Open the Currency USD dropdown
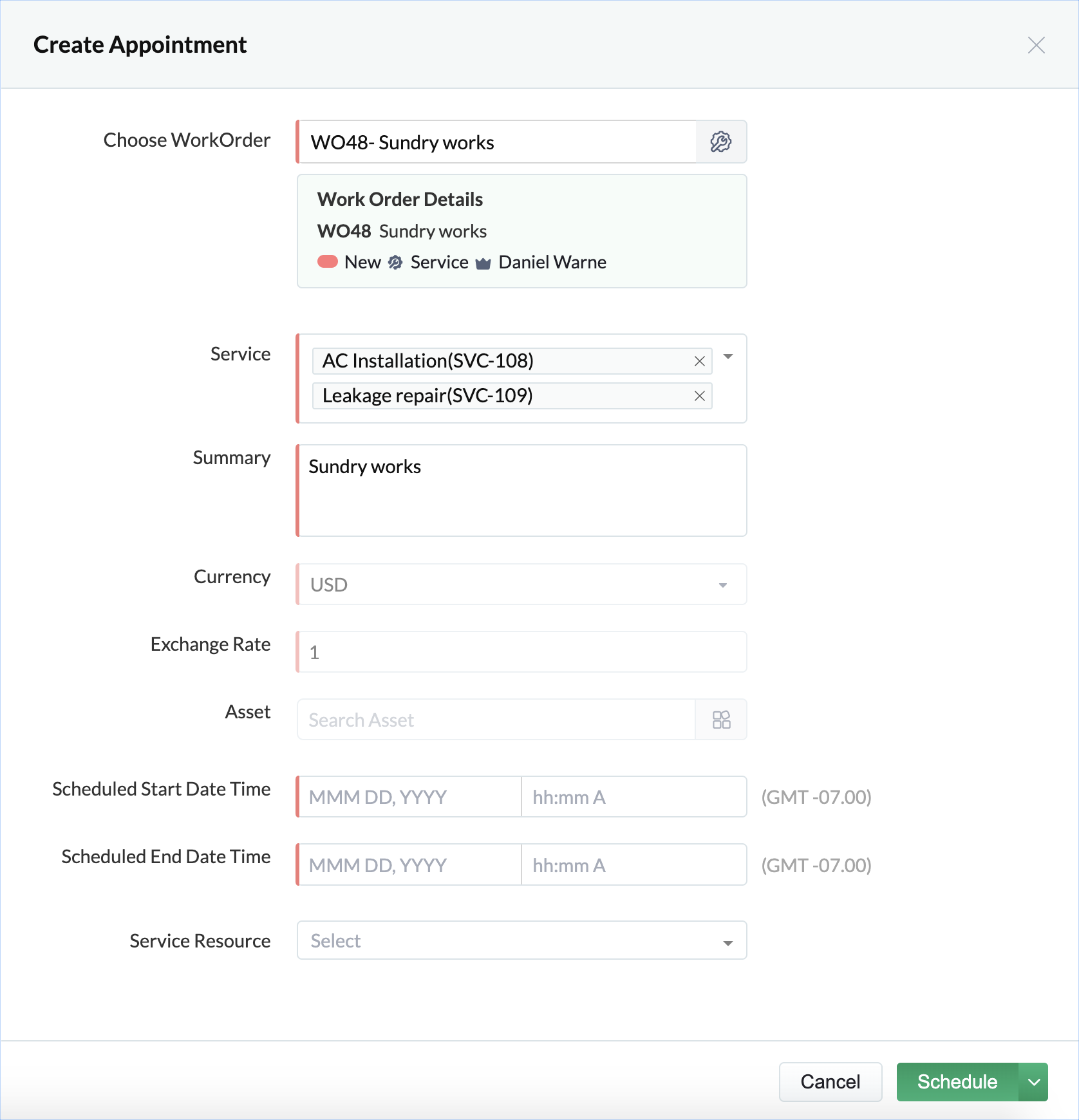The image size is (1079, 1120). [521, 584]
